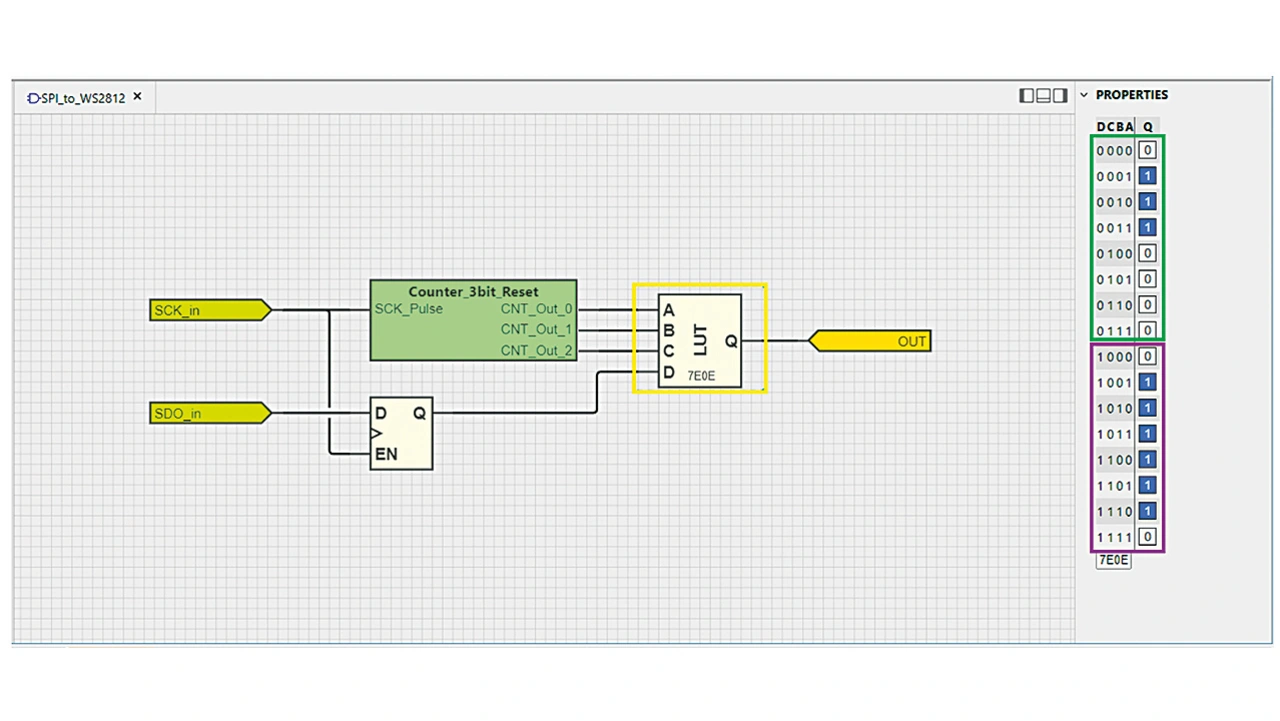Viewport: 1280px width, 721px height.
Task: Toggle Q output for row 0000
Action: coord(1148,151)
